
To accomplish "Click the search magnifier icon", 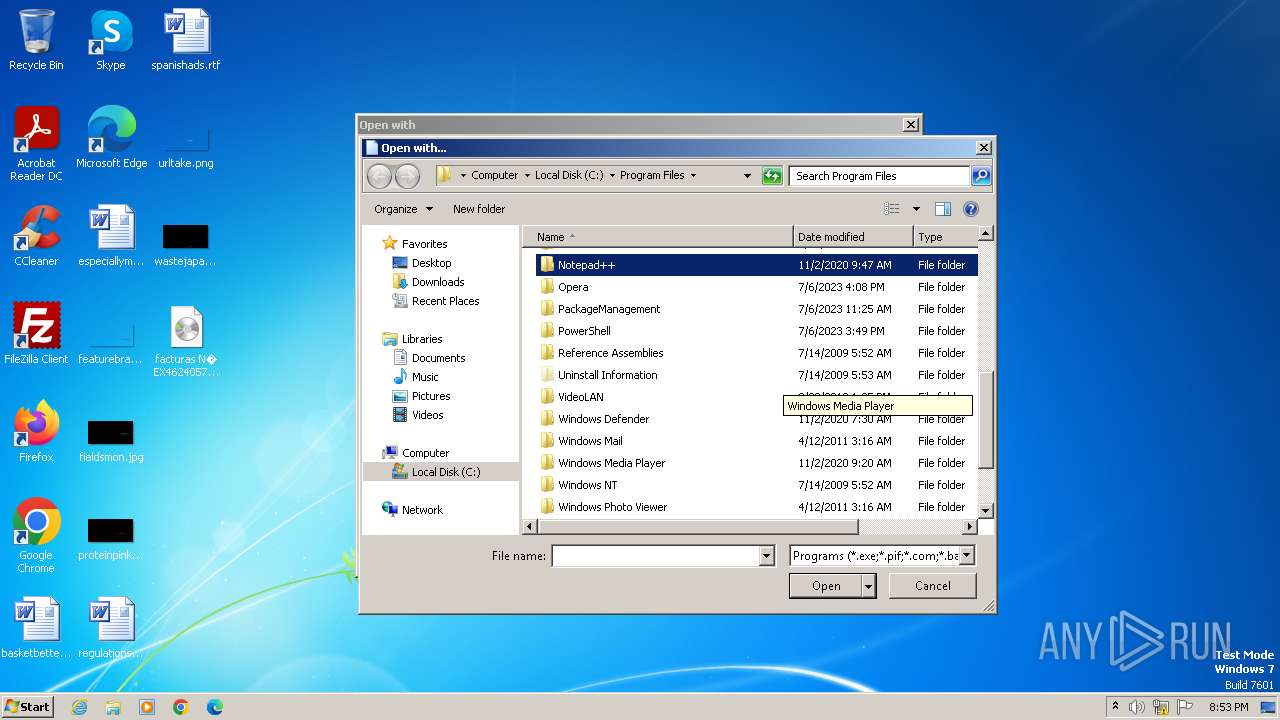I will pos(980,175).
